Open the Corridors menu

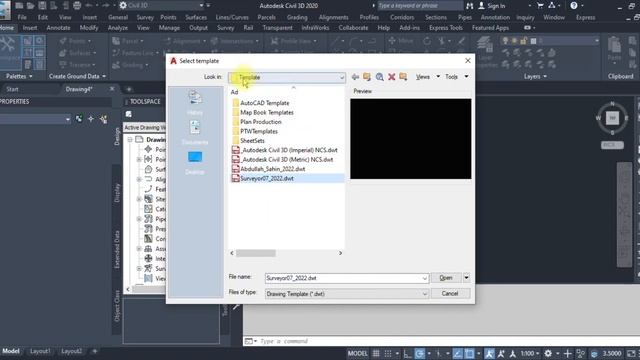click(402, 17)
